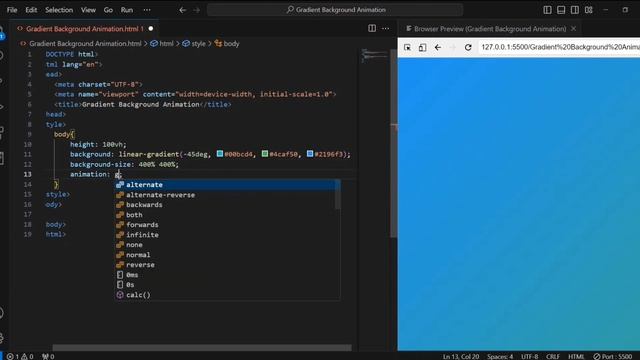Toggle the bottom panel layout icon
Screen dimensions: 640x360
click(561, 10)
